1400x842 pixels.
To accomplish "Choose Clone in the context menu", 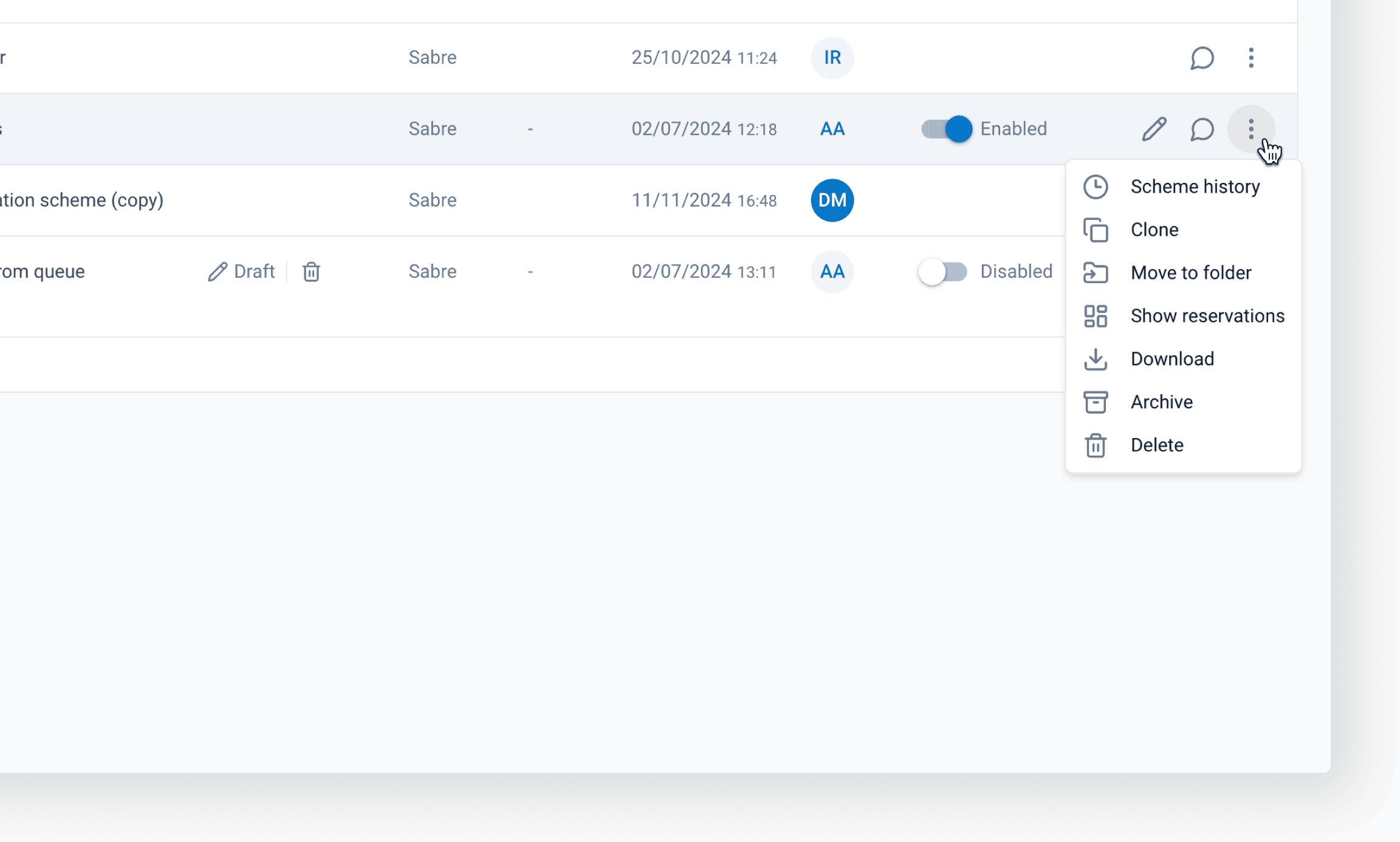I will coord(1154,230).
